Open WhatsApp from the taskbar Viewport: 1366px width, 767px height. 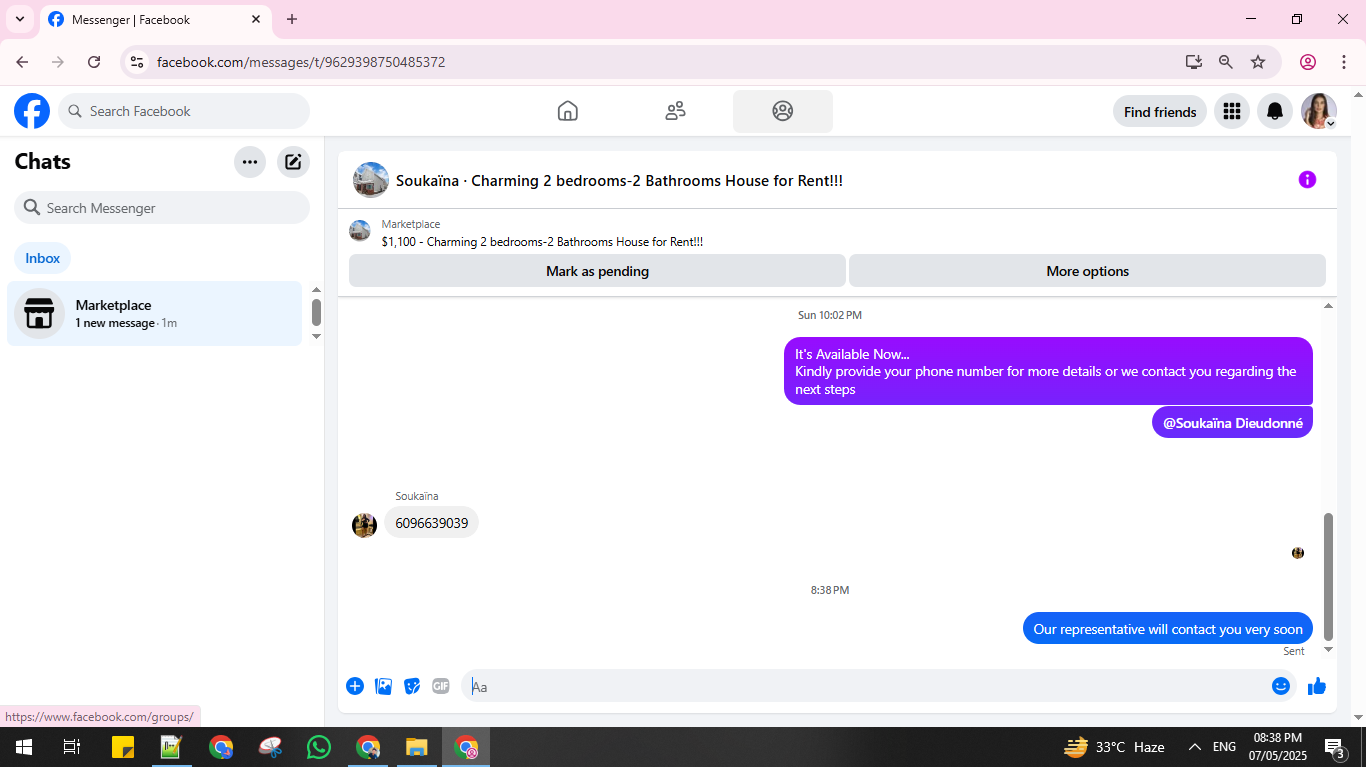(319, 747)
